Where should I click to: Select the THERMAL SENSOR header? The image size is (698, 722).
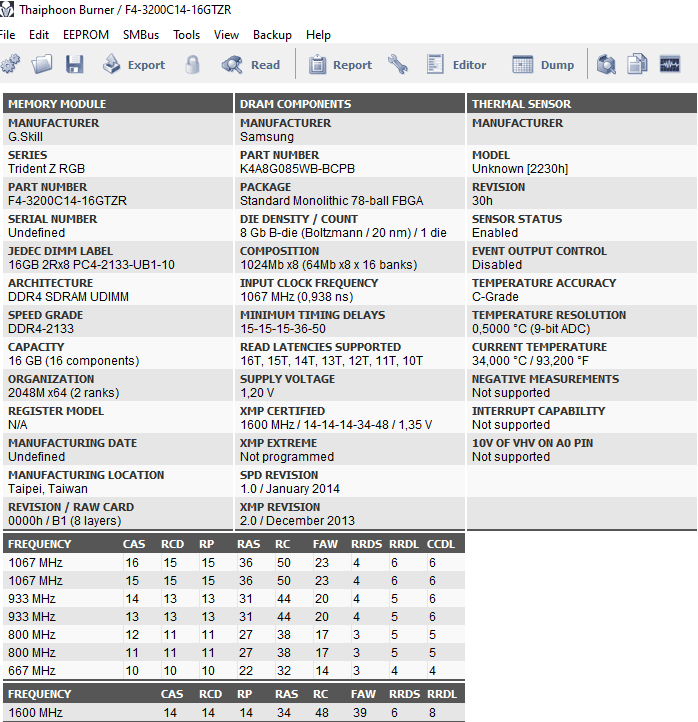[582, 104]
